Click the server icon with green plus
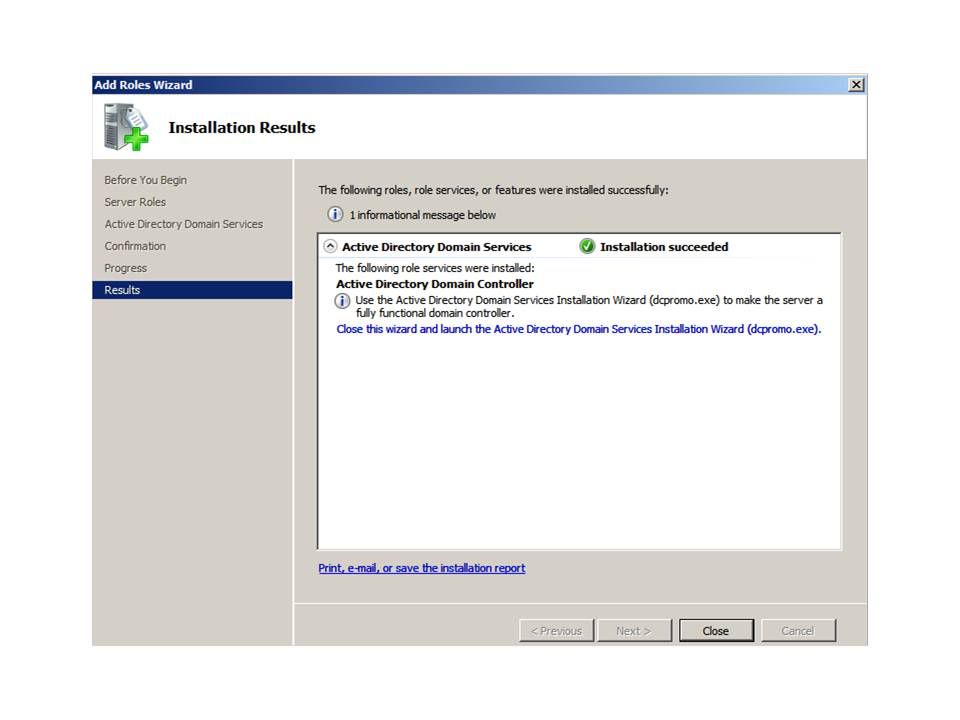This screenshot has height=720, width=960. tap(125, 128)
